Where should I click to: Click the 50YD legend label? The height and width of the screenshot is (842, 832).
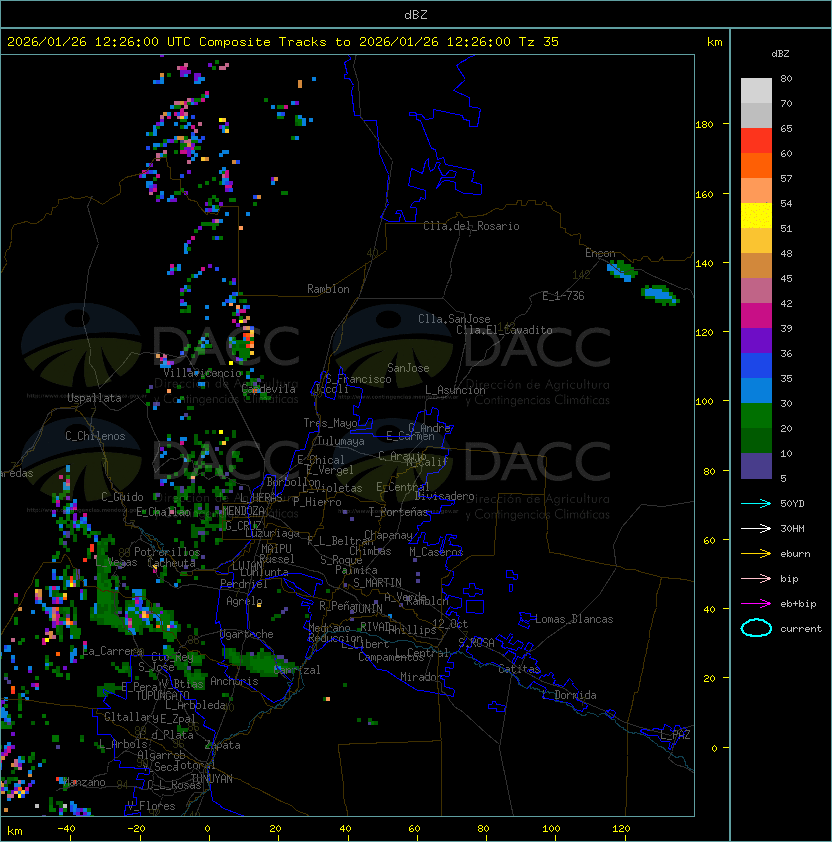click(792, 503)
